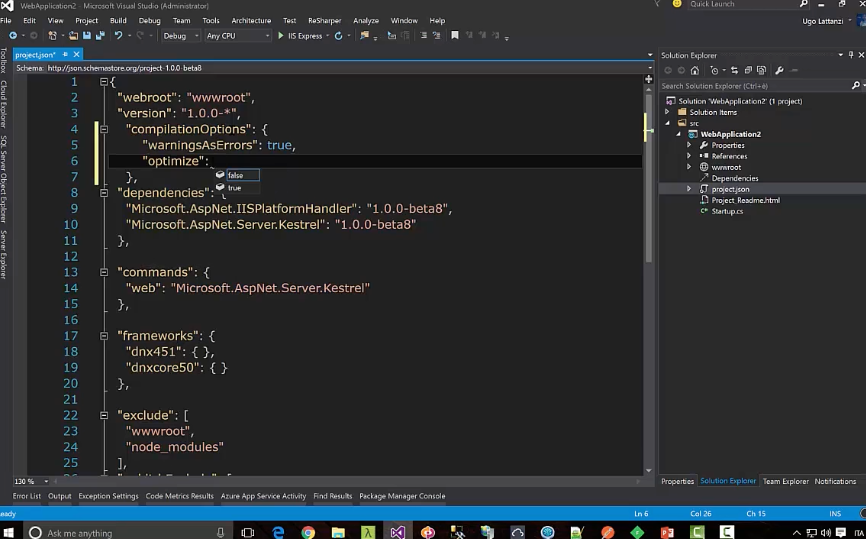The image size is (866, 539).
Task: Collapse the frameworks block in the editor
Action: click(x=104, y=336)
